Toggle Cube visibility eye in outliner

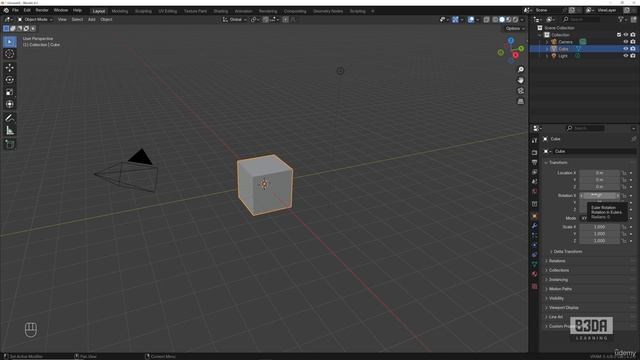click(626, 49)
